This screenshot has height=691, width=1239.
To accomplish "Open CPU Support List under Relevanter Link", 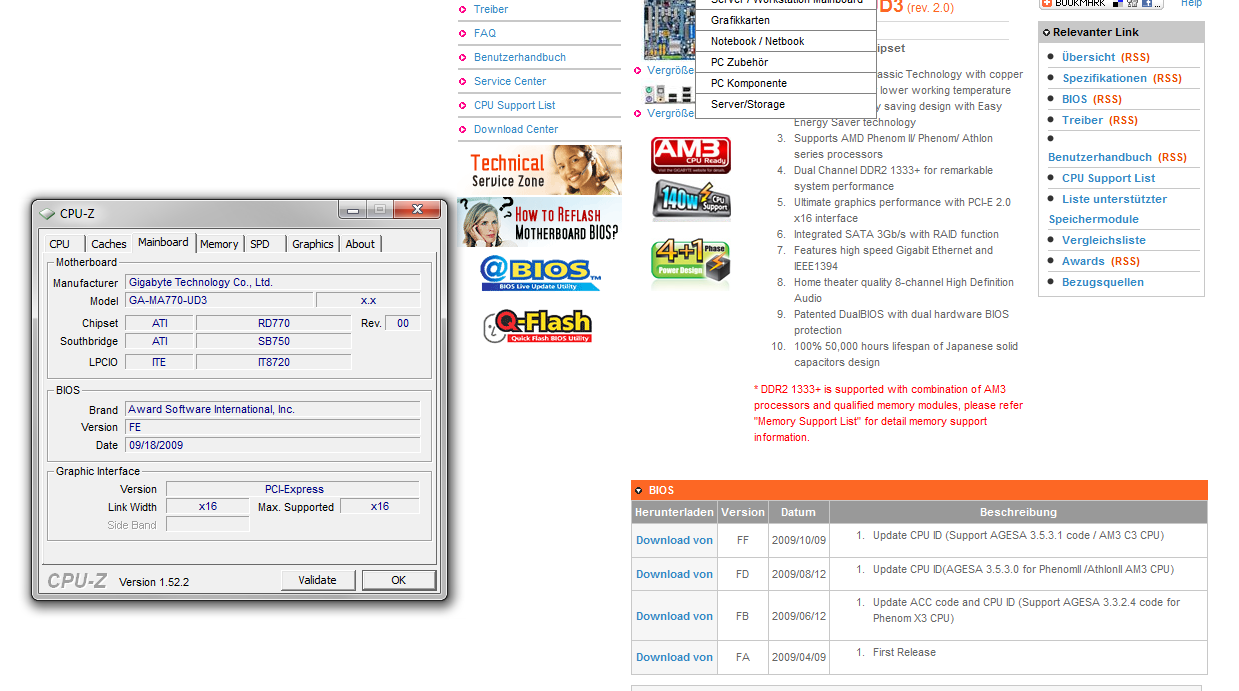I will (x=1109, y=178).
